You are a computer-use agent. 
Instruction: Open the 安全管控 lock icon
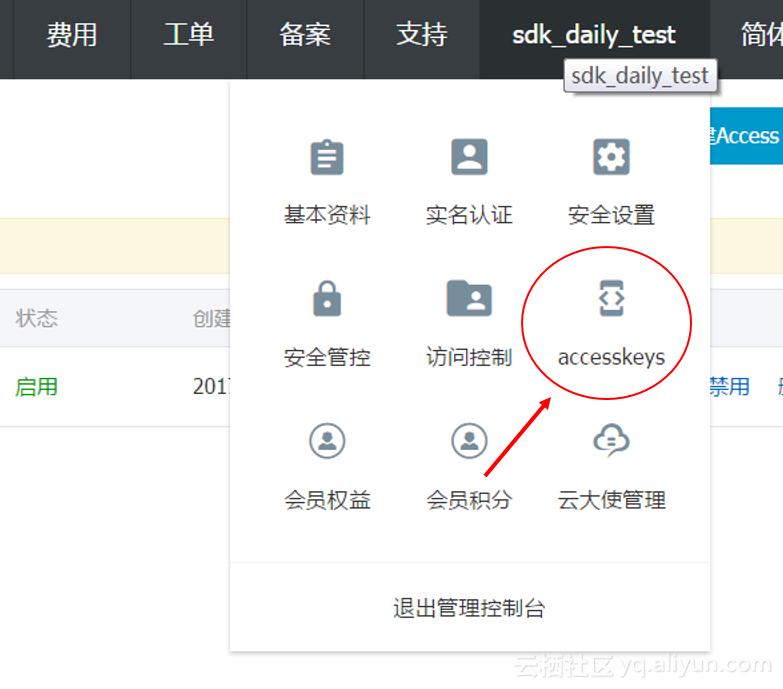point(327,299)
